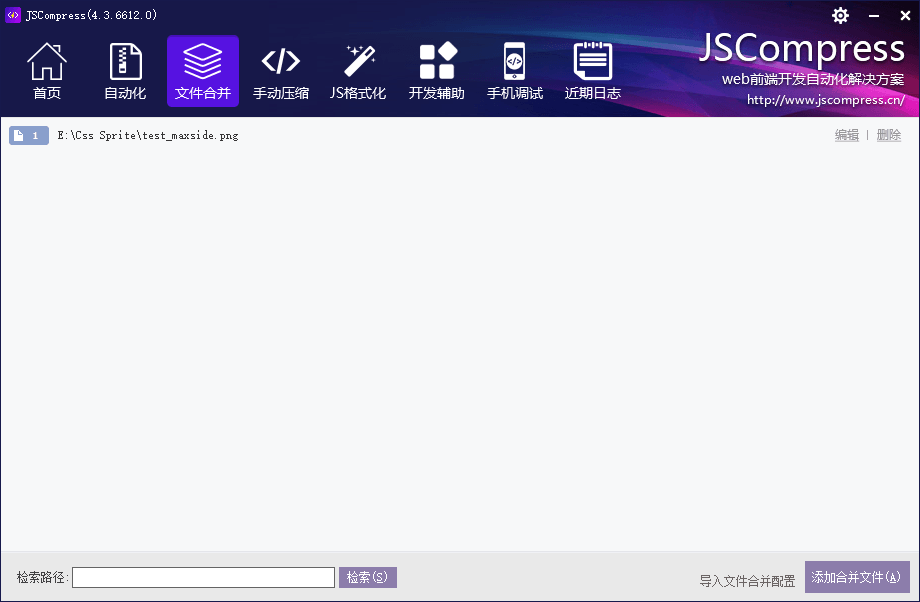
Task: Minimize the JSCompress window
Action: tap(873, 15)
